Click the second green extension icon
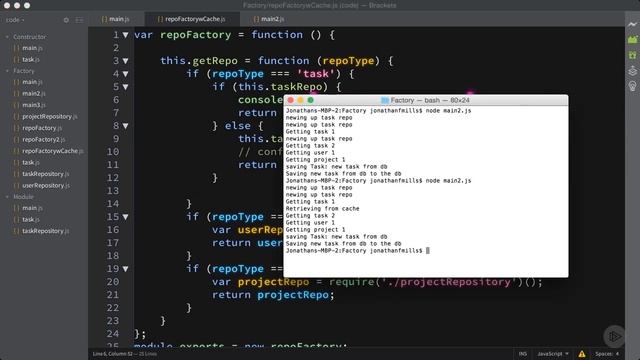Screen dimensions: 640x360 [x=632, y=55]
